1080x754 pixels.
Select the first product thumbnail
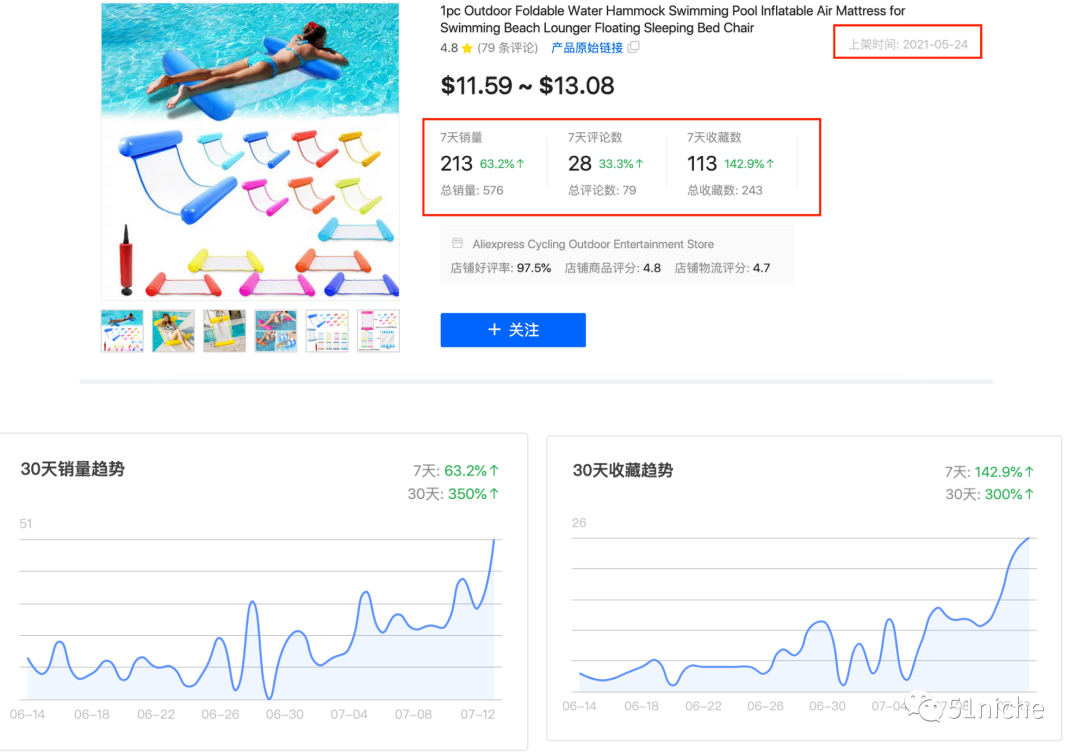pyautogui.click(x=121, y=330)
